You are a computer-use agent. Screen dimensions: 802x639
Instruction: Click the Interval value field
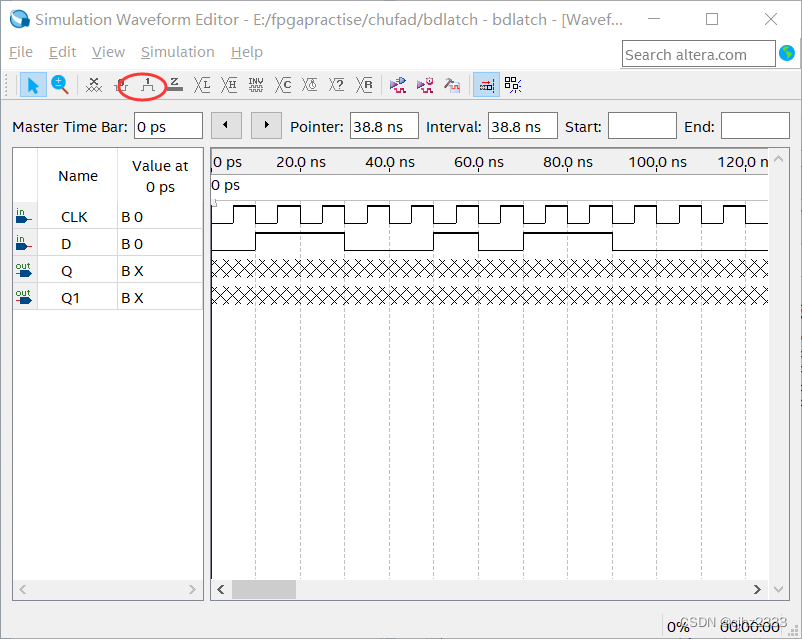(x=523, y=126)
